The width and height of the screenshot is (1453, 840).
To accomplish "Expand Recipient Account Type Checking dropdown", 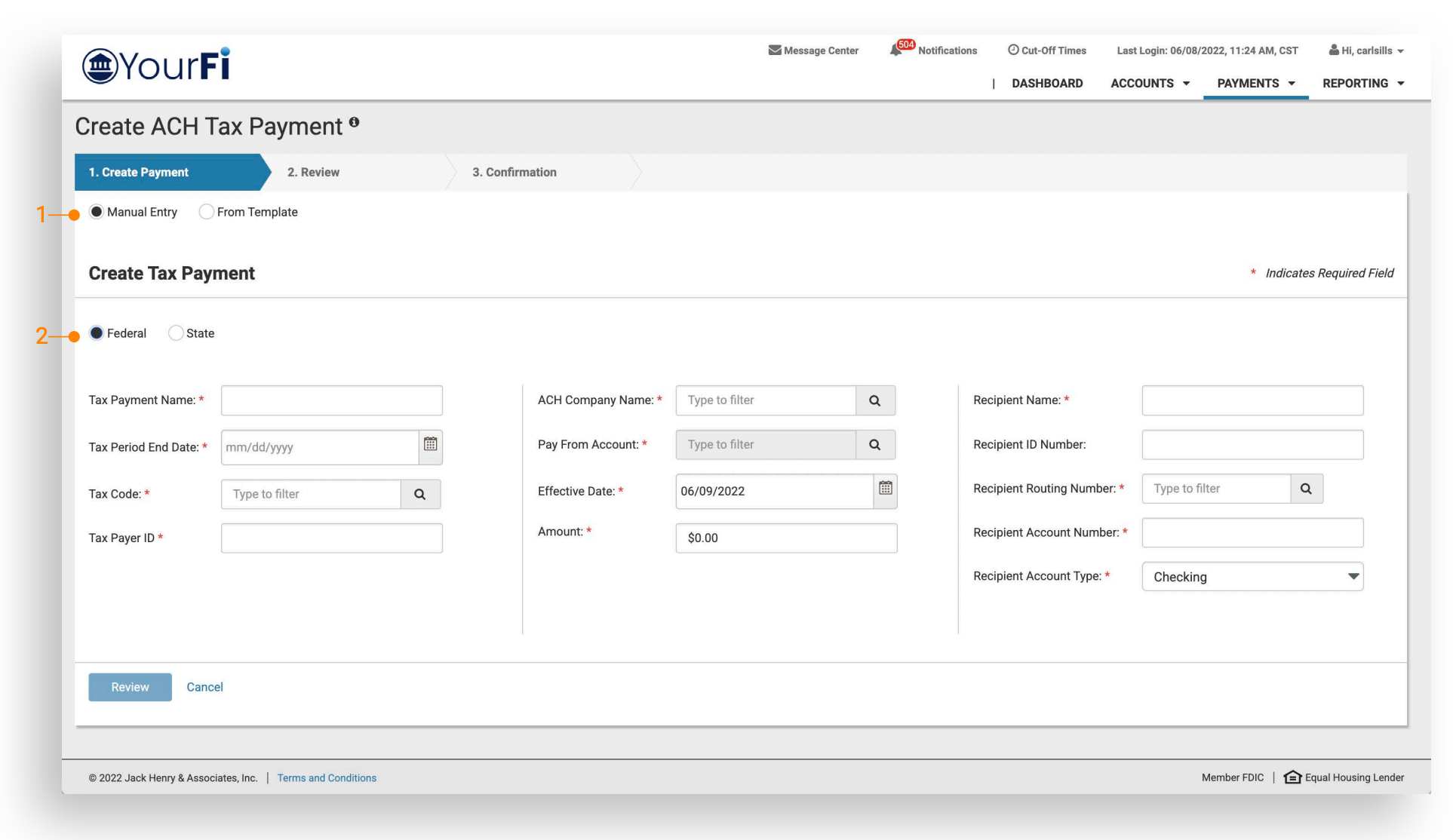I will pos(1252,577).
